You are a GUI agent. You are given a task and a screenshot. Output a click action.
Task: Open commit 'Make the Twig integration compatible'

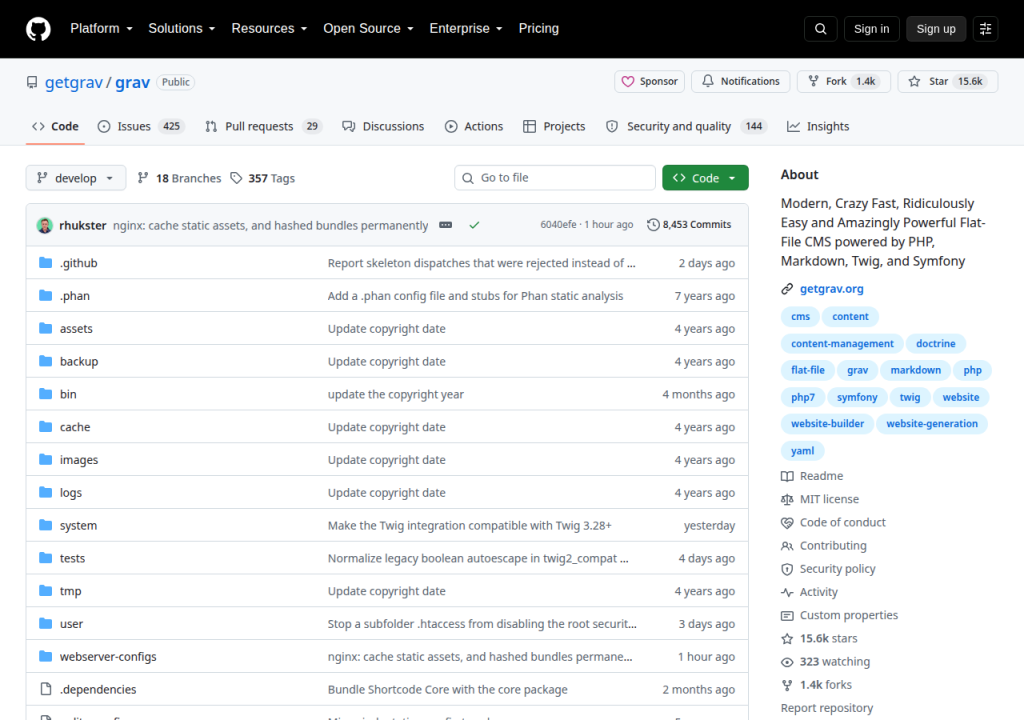tap(470, 525)
